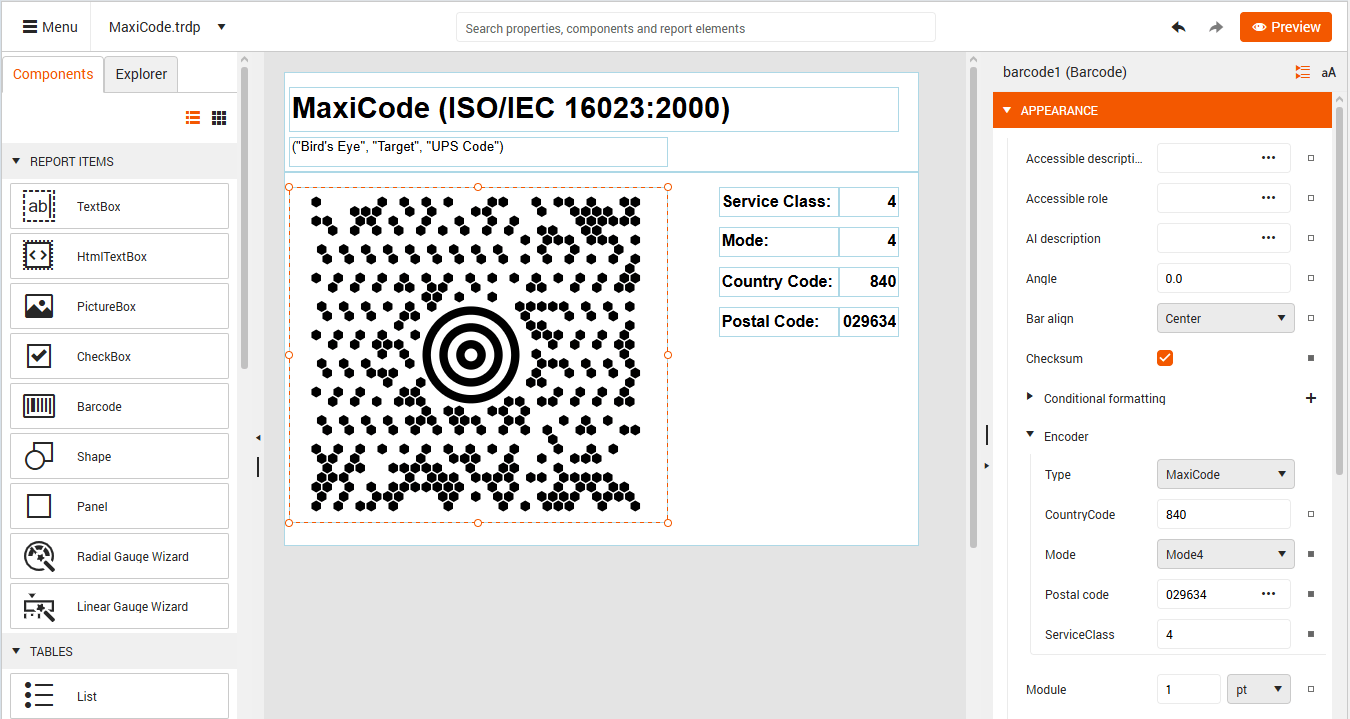Switch to the Components tab
Screen dimensions: 1350x719
tap(53, 75)
